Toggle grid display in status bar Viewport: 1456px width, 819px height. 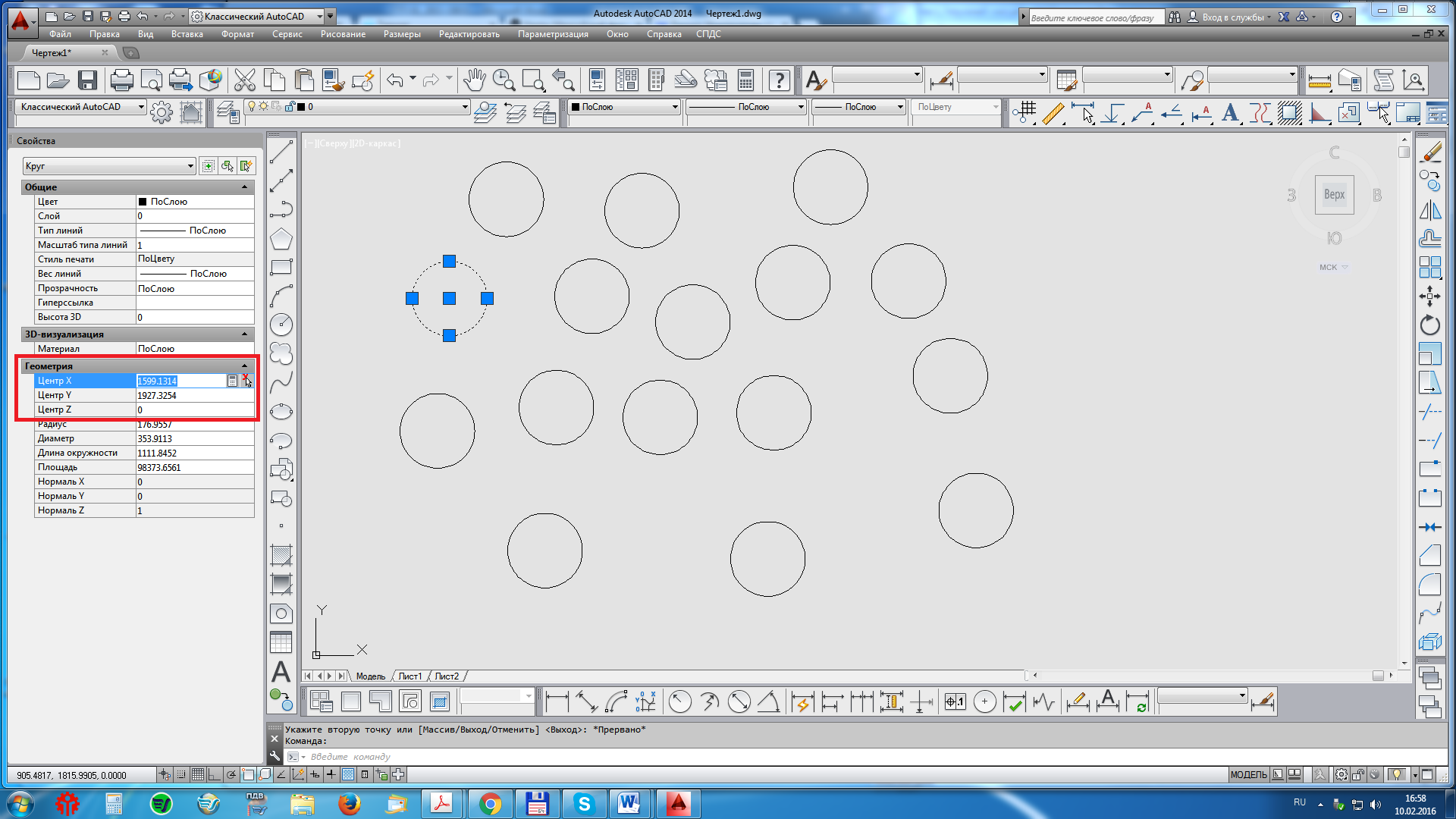pos(198,774)
